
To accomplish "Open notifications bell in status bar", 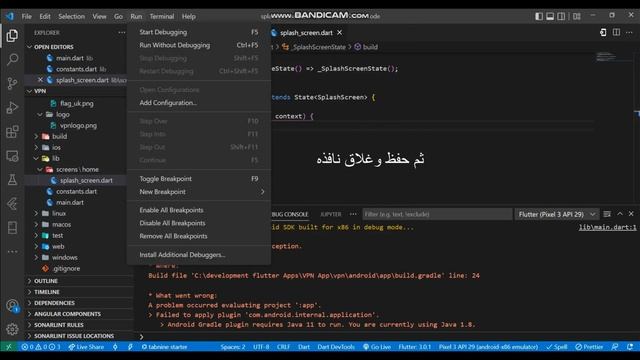I will coord(630,347).
